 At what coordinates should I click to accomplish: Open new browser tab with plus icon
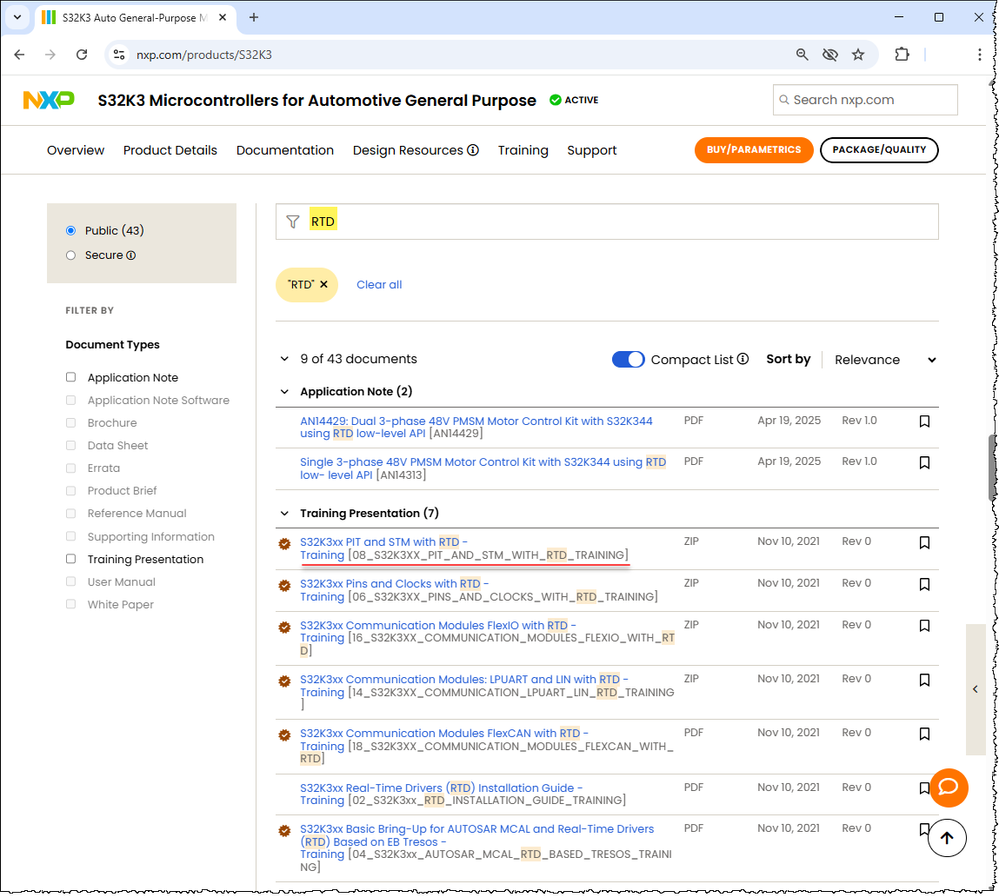pyautogui.click(x=254, y=18)
